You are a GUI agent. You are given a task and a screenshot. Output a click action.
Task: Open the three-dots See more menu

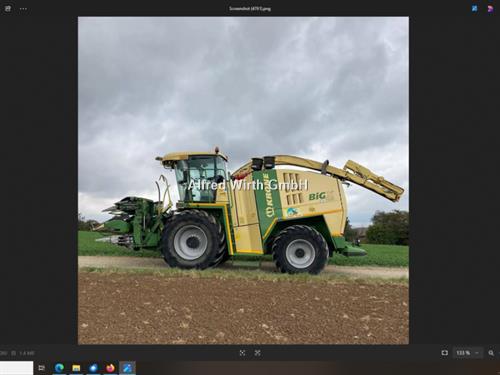(23, 9)
